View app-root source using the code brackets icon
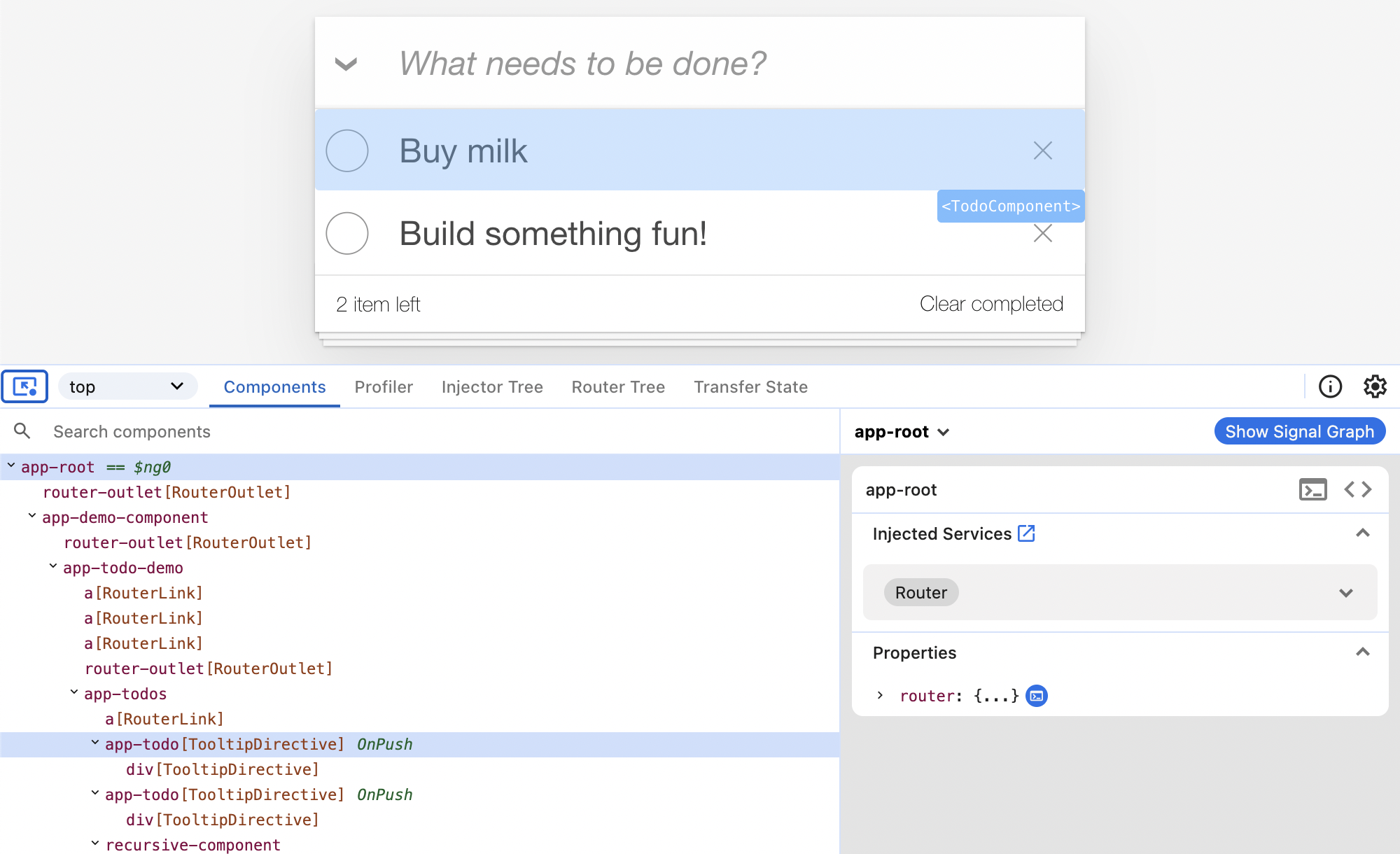This screenshot has height=854, width=1400. click(1358, 489)
